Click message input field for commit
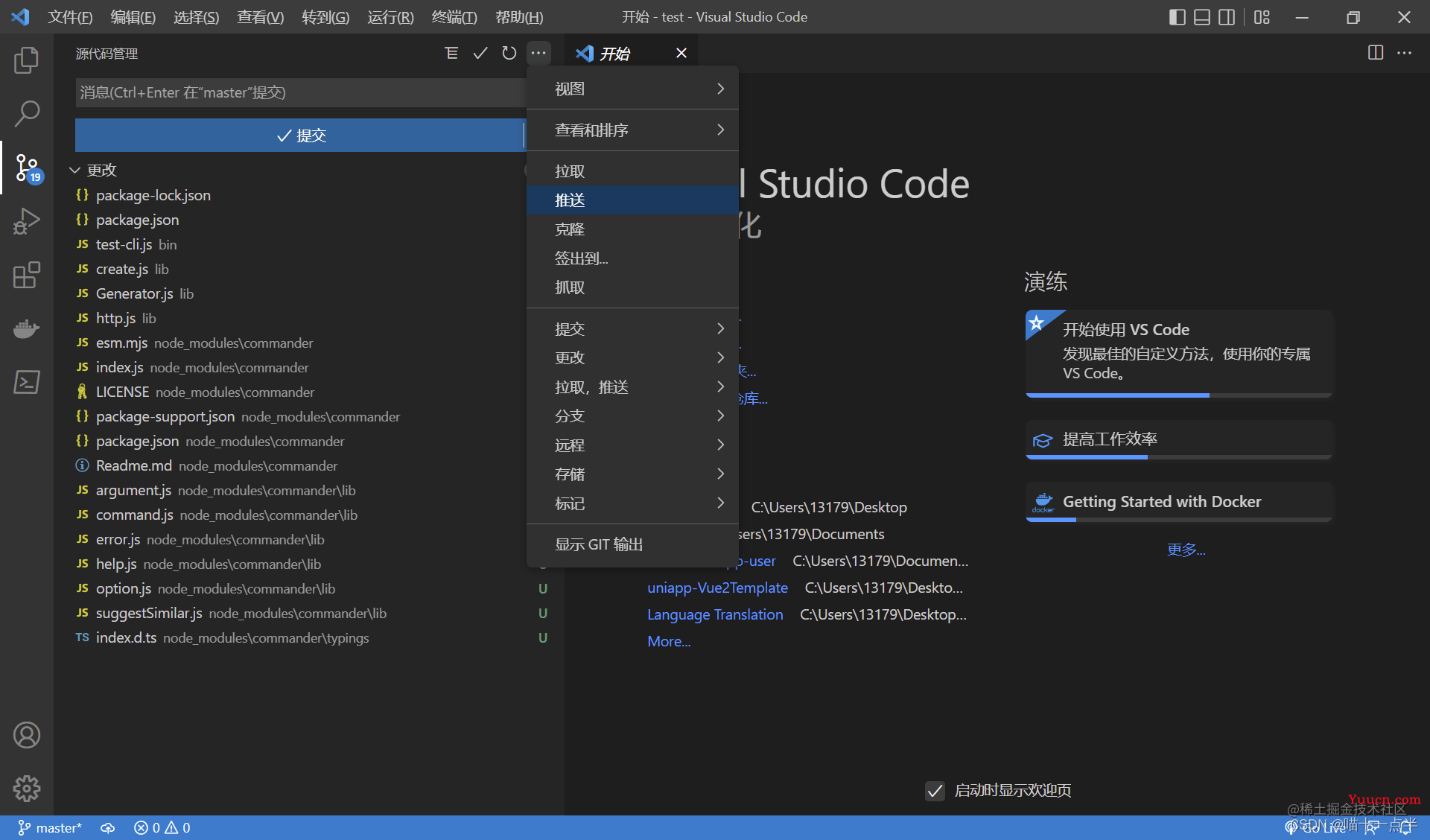 click(301, 92)
